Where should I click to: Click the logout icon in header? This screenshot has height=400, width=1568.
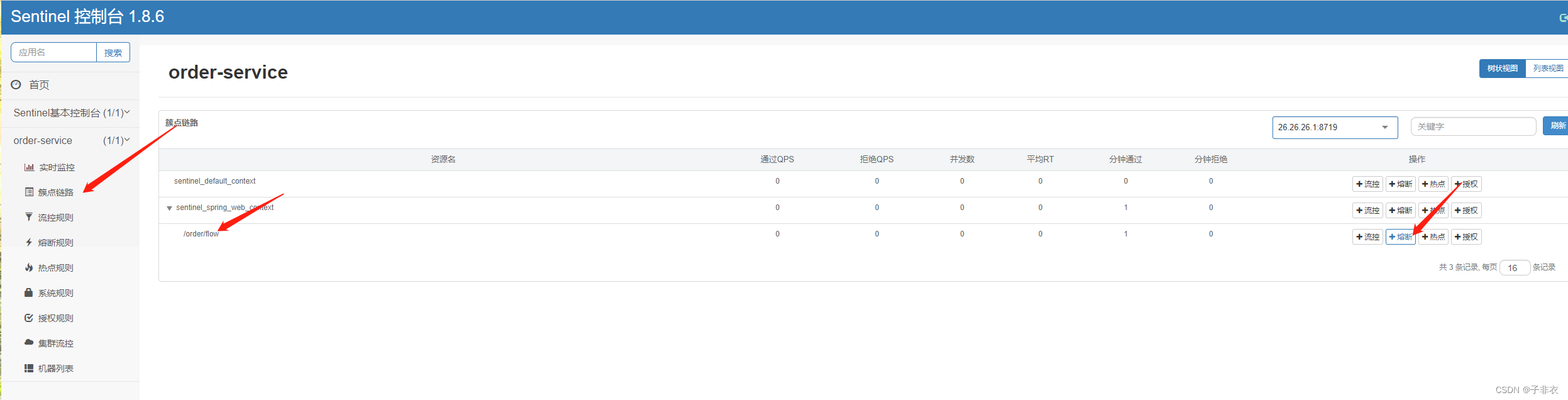pos(1563,18)
